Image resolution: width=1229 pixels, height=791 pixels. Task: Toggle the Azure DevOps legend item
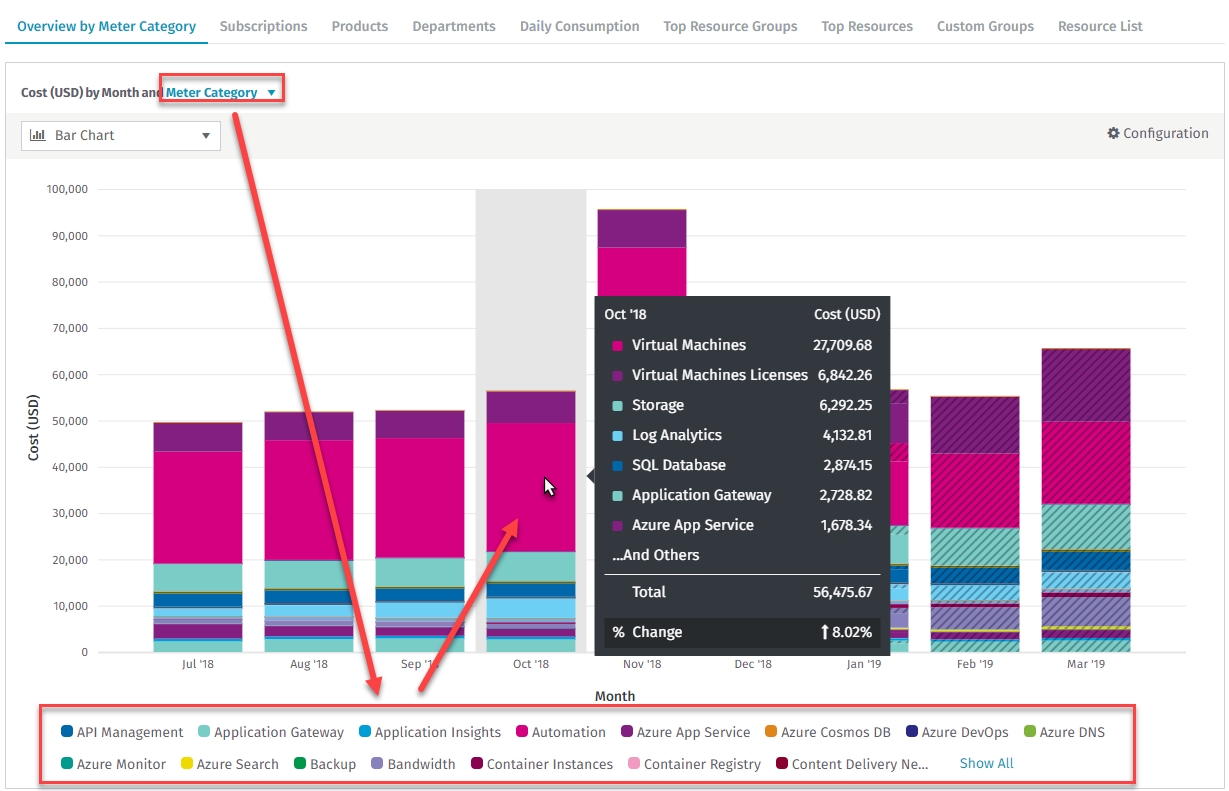pos(956,732)
